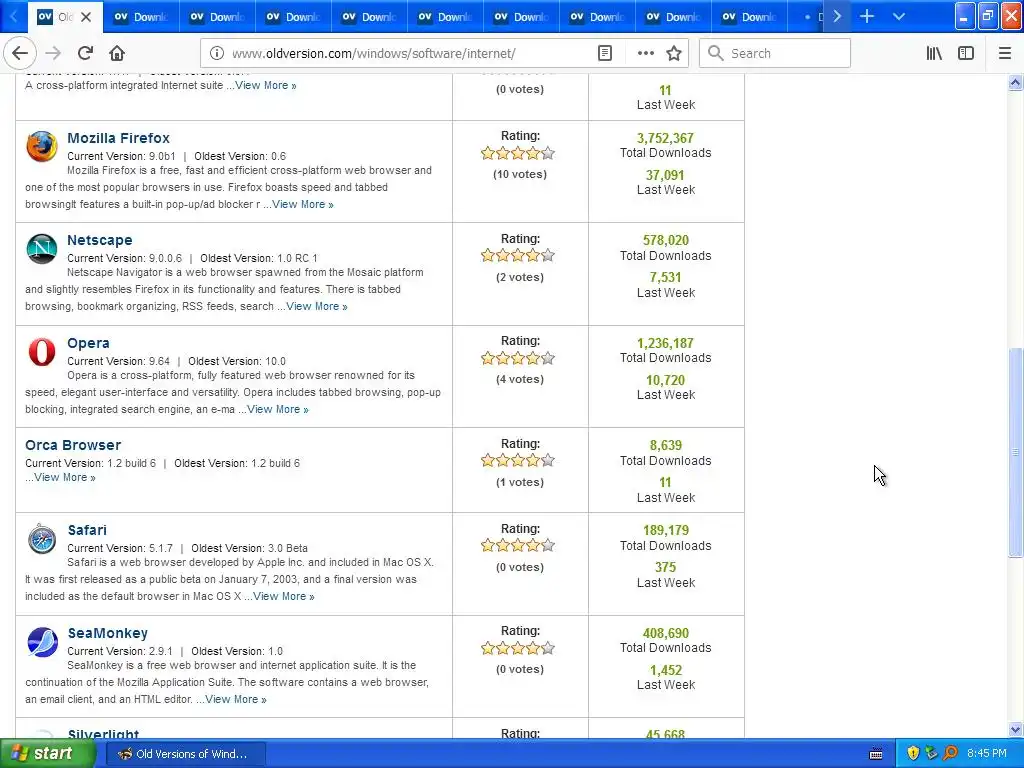Click the security shield tray icon
The image size is (1024, 768).
(x=913, y=754)
